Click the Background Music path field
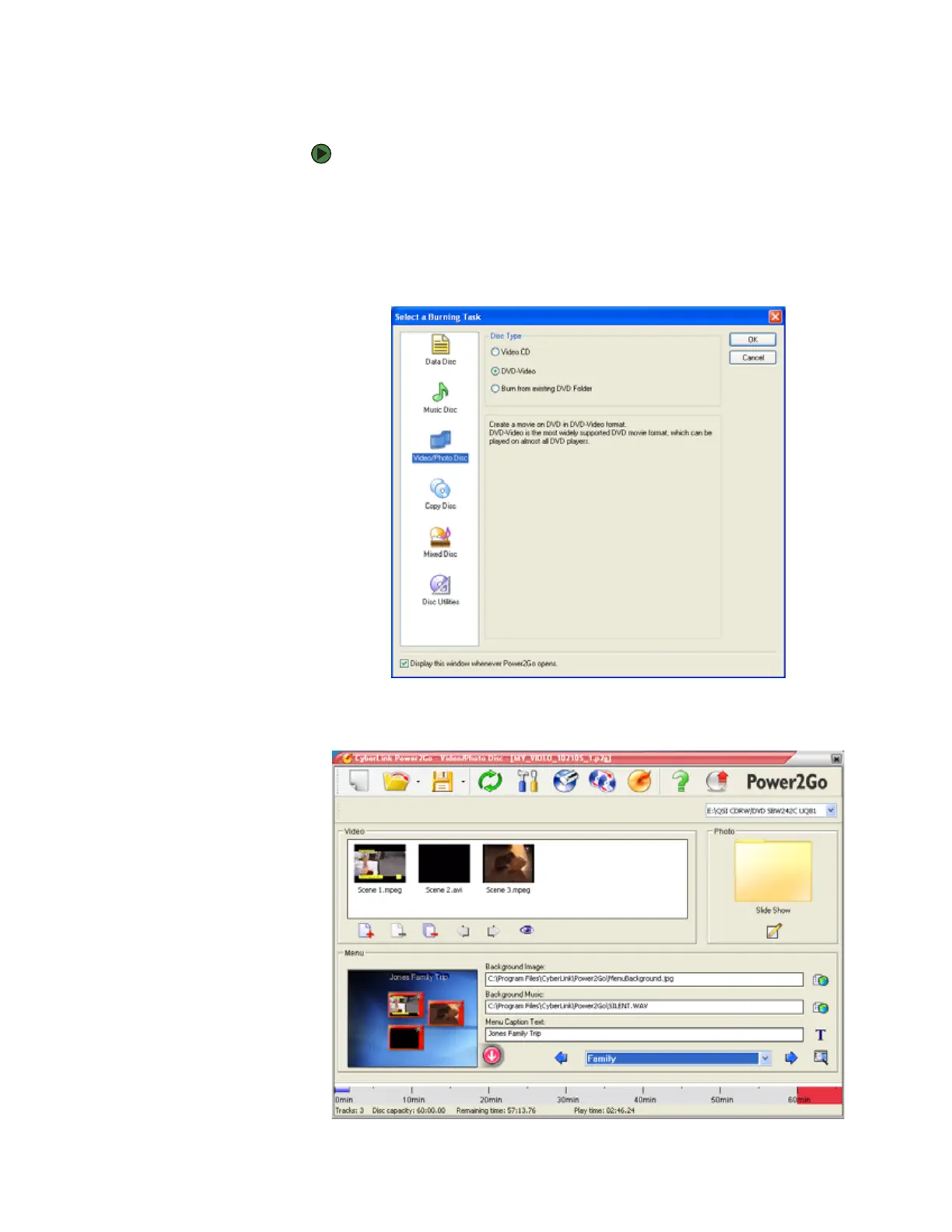Image resolution: width=952 pixels, height=1232 pixels. click(644, 1006)
